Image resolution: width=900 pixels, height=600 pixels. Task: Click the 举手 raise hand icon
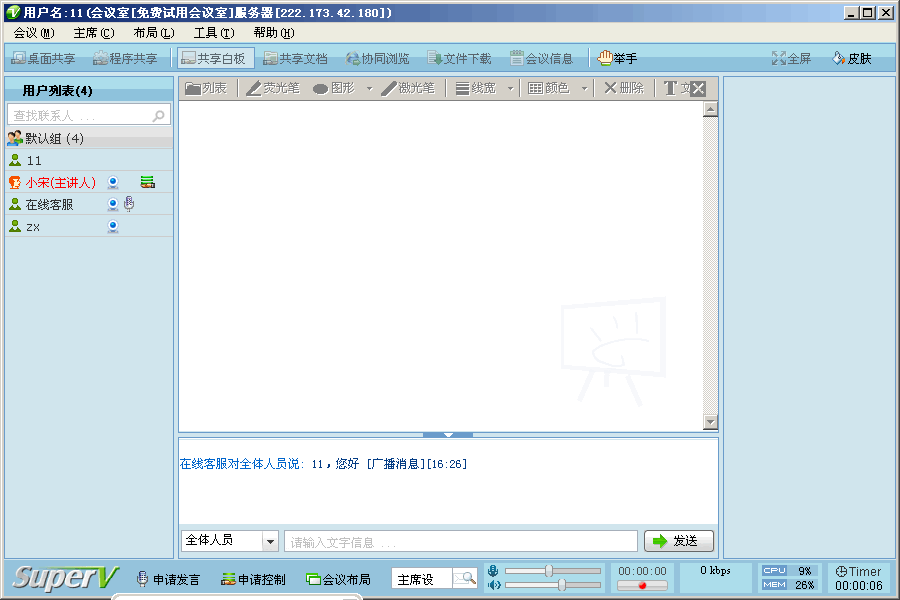(605, 59)
